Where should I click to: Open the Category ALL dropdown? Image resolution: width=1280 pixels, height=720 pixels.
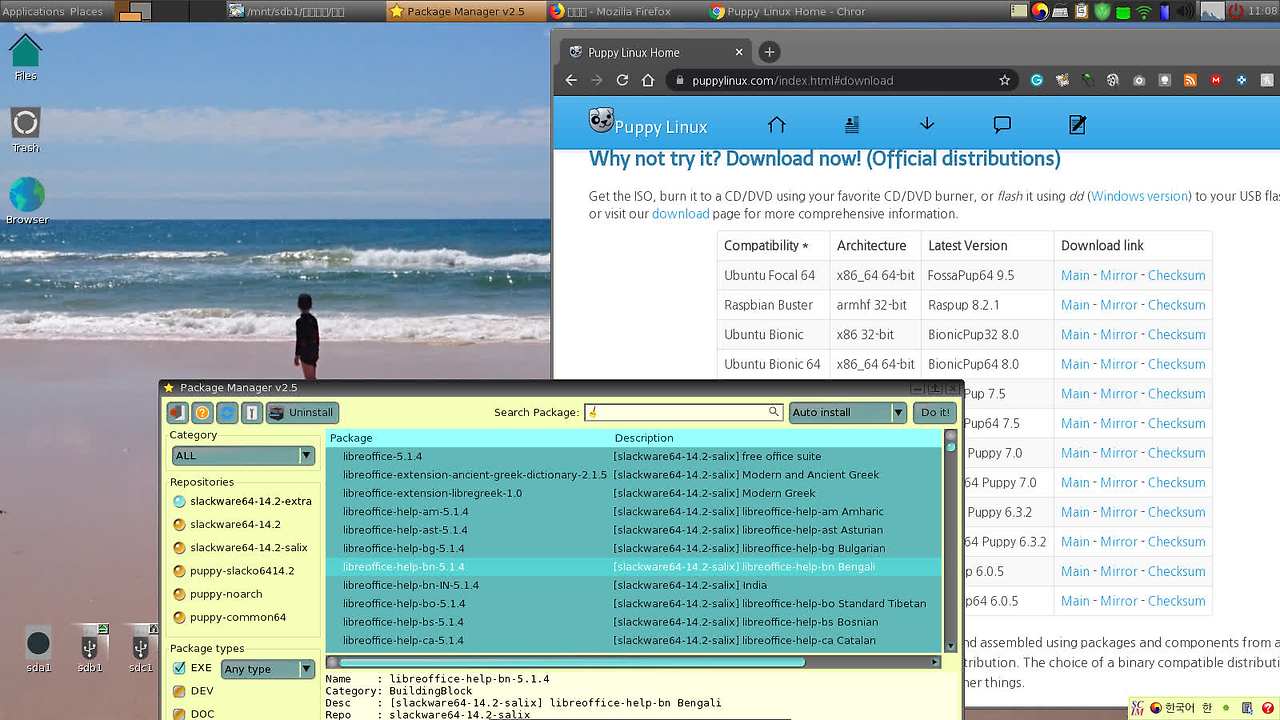[x=242, y=455]
